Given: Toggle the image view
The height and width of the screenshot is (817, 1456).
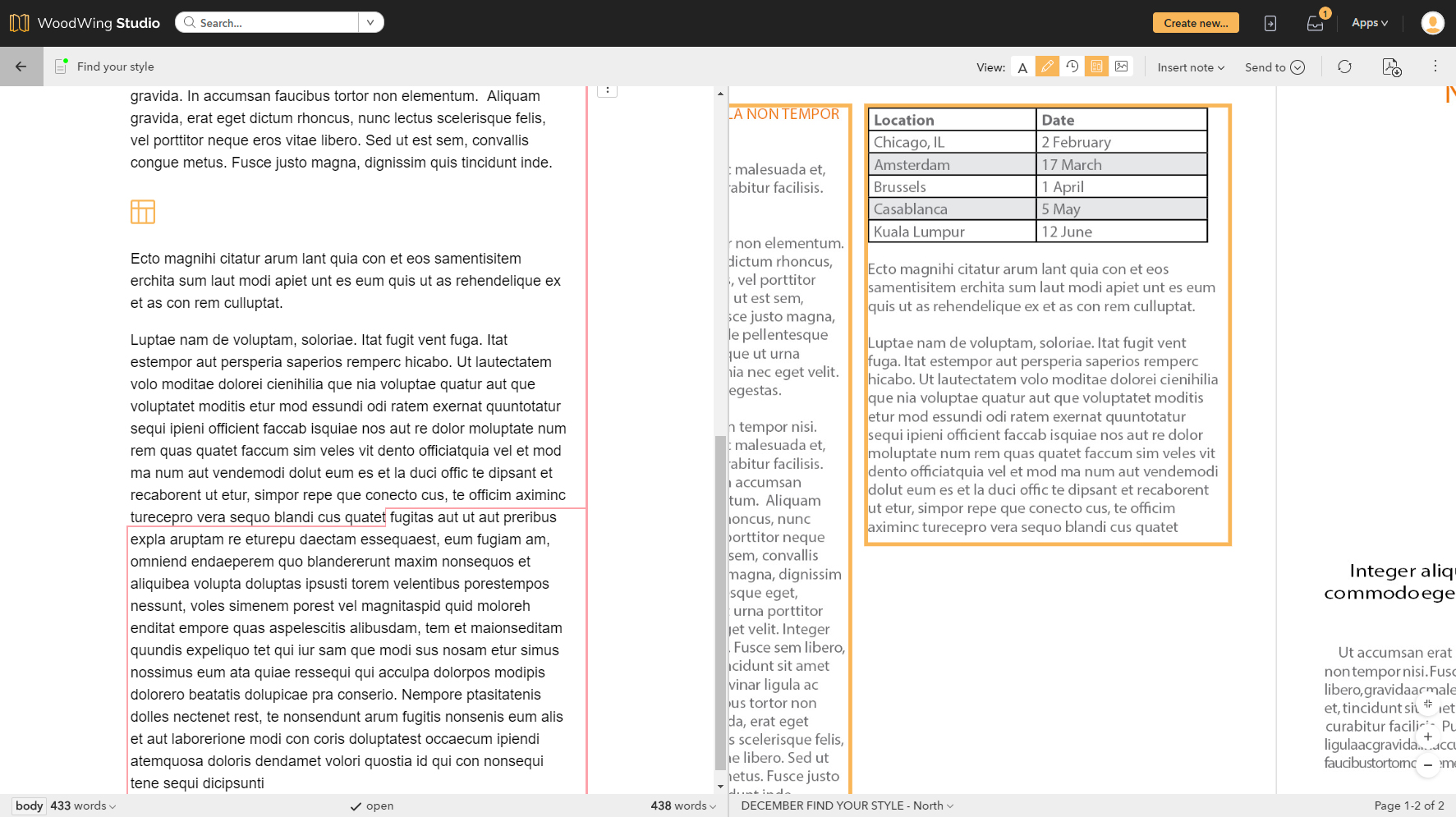Looking at the screenshot, I should point(1122,67).
